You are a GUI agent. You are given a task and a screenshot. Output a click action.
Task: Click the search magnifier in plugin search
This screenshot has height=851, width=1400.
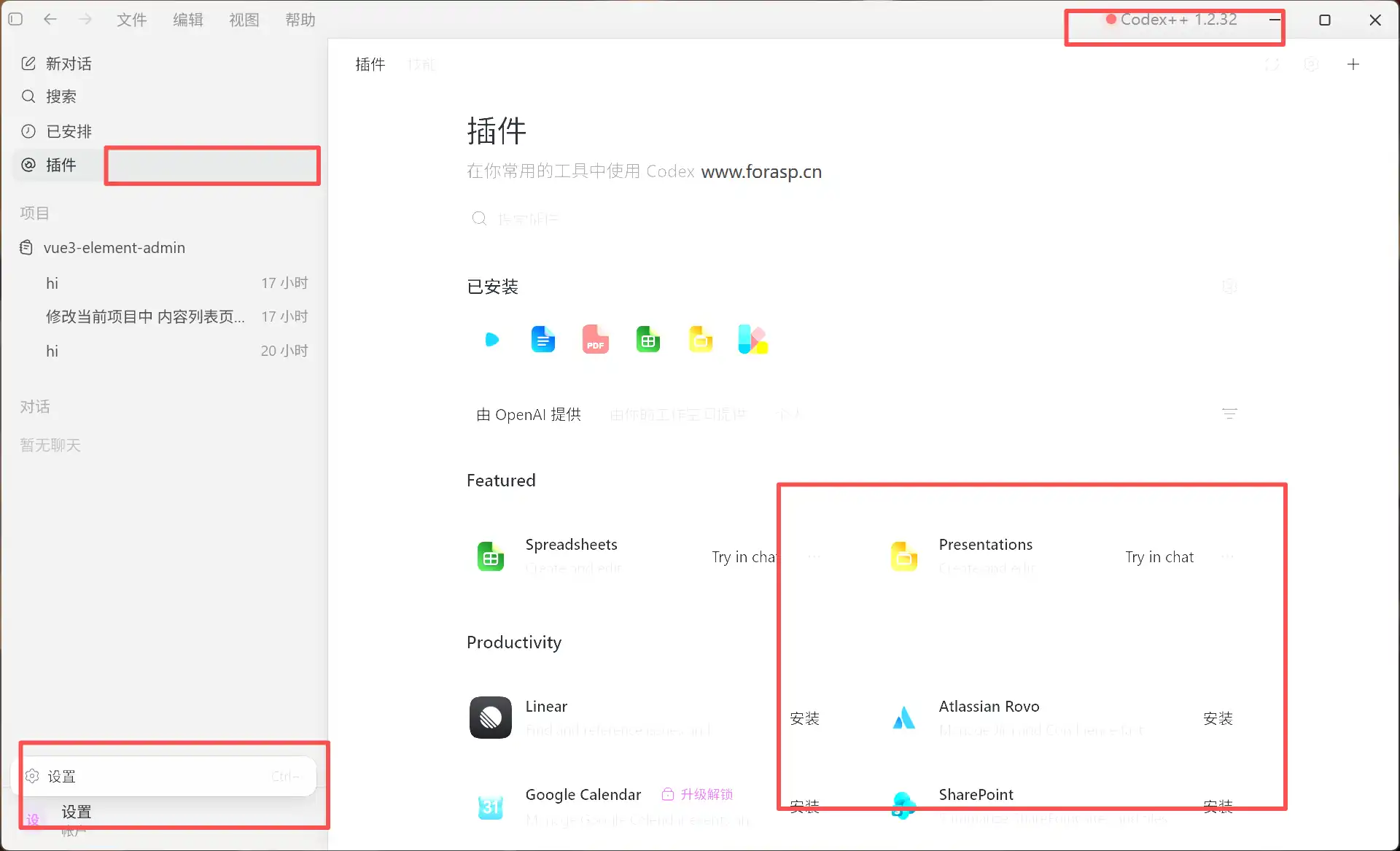click(479, 219)
